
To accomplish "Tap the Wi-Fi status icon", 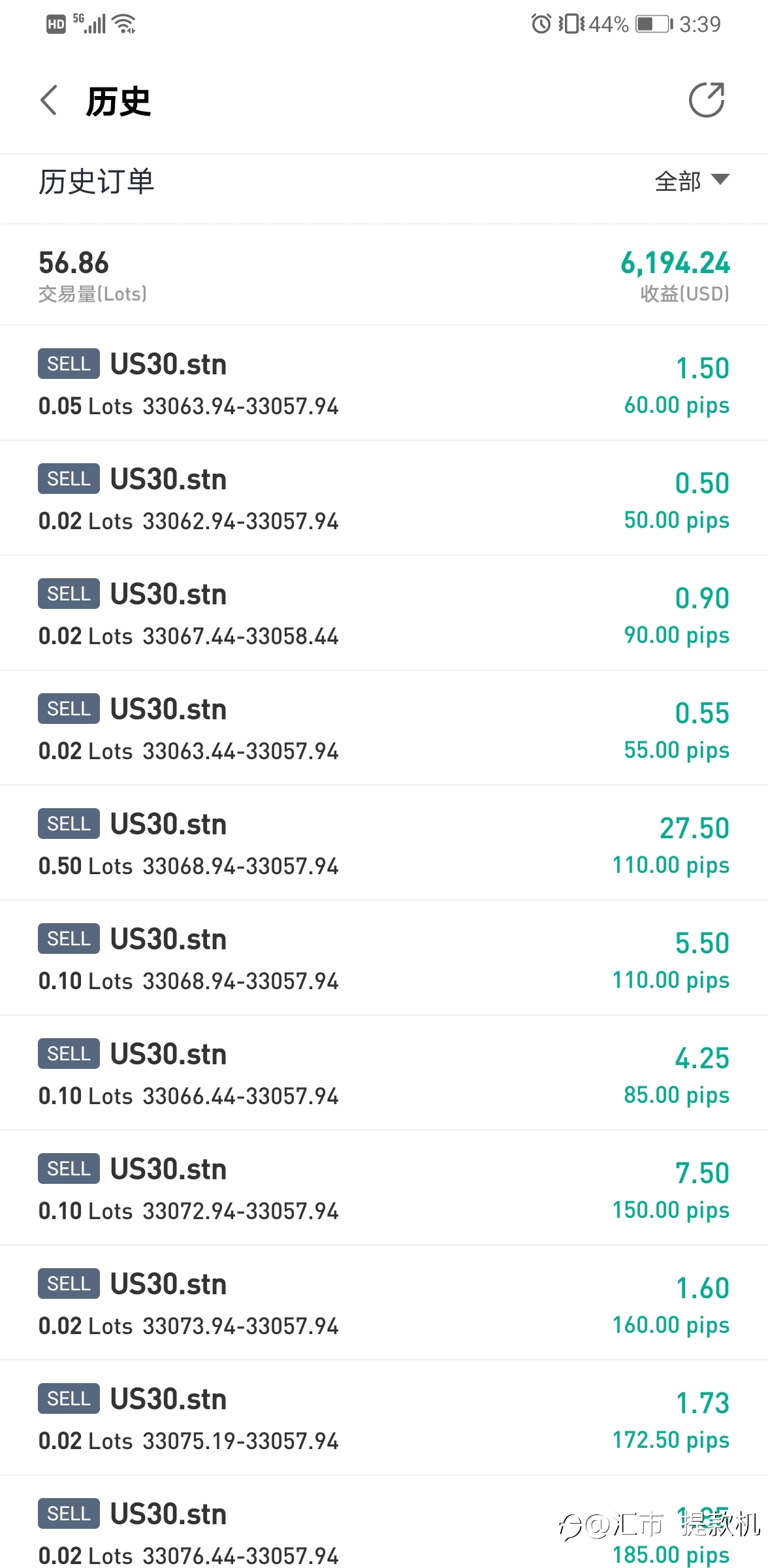I will pyautogui.click(x=123, y=24).
